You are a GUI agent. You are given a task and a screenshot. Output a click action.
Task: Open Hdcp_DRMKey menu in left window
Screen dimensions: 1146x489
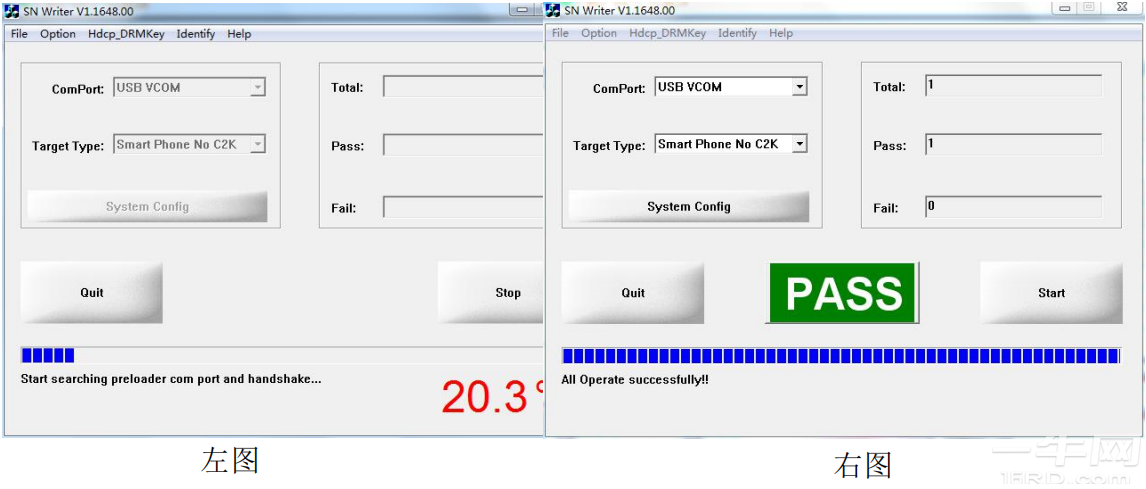127,34
